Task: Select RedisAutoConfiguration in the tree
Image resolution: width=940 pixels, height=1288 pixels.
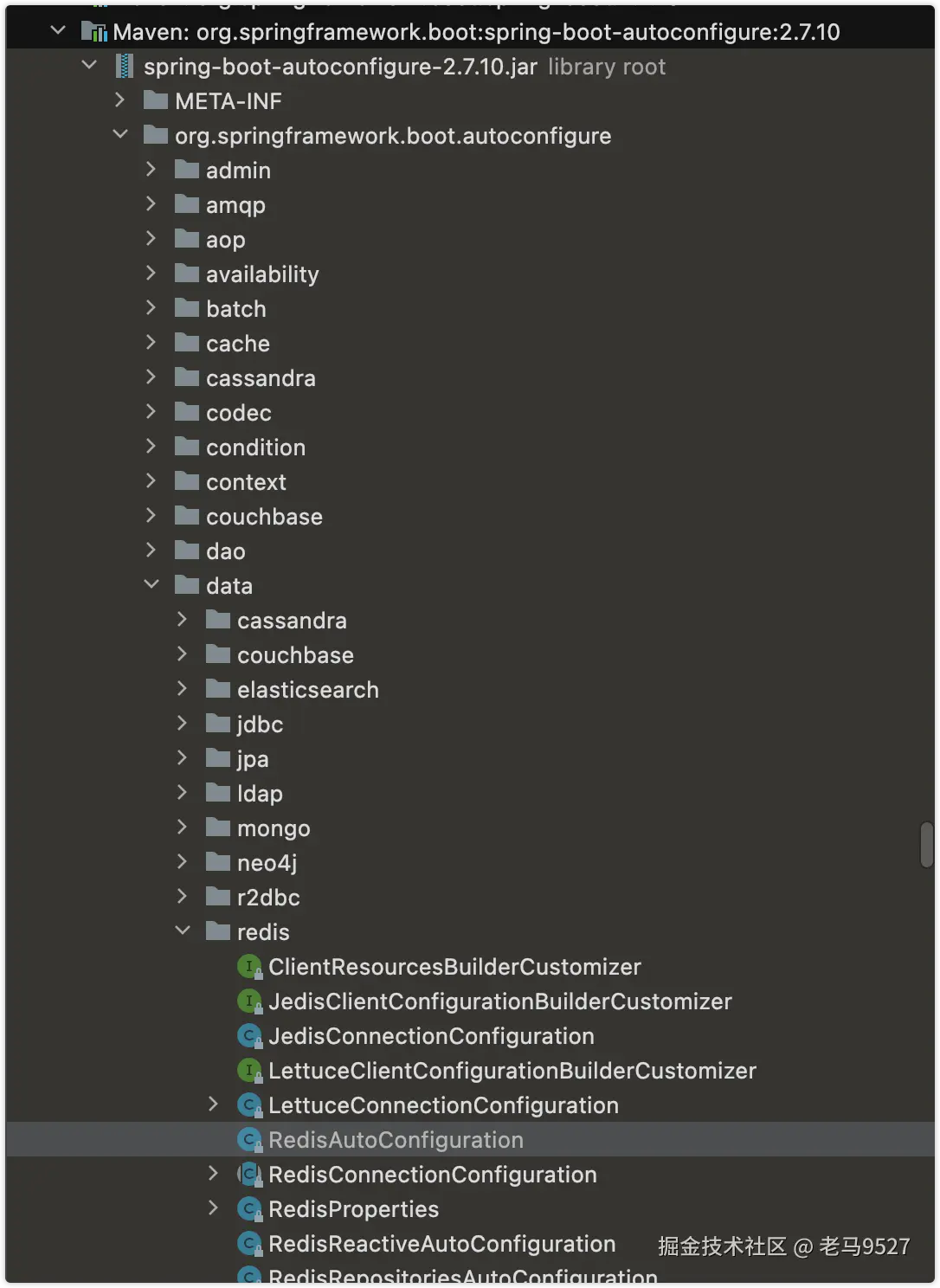Action: pyautogui.click(x=396, y=1140)
